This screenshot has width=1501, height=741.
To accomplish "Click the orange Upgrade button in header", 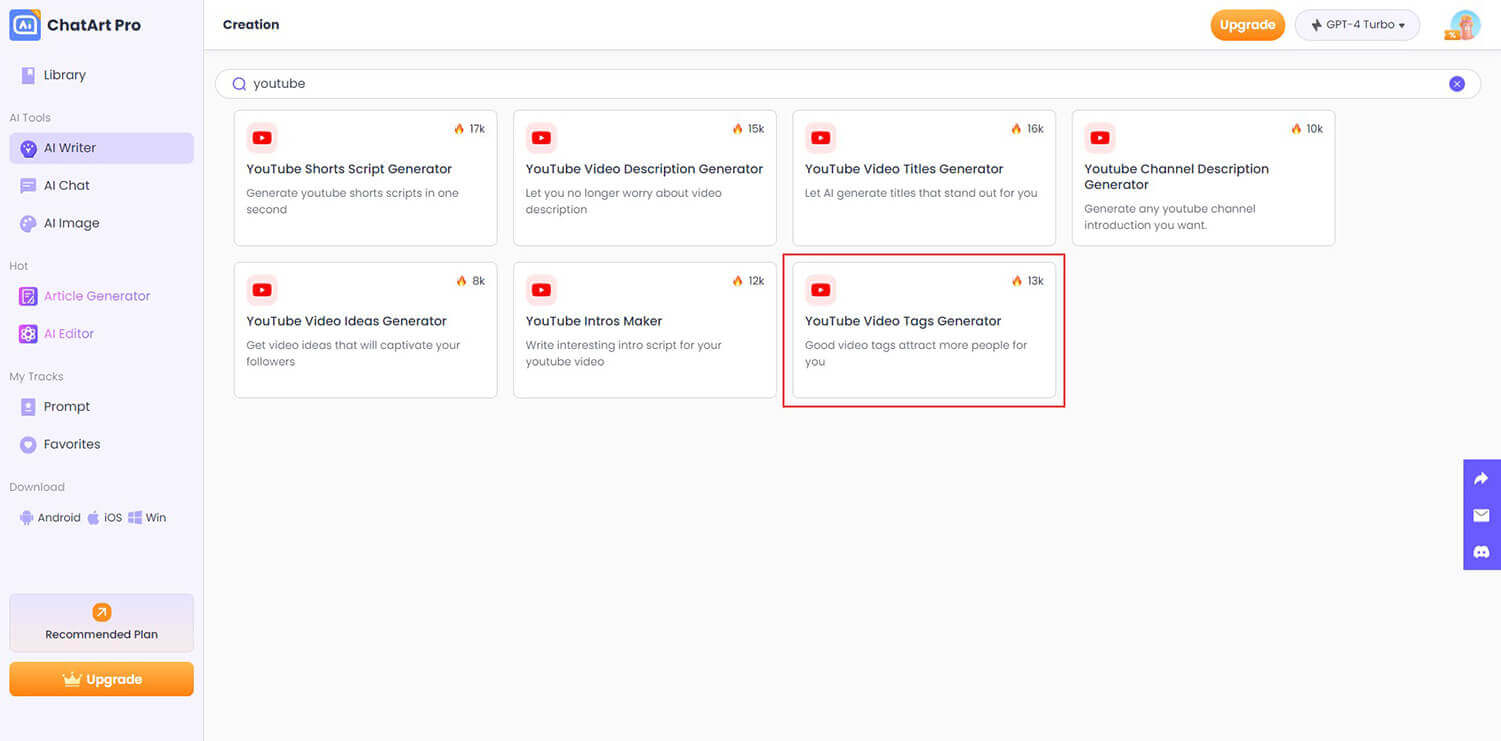I will (1247, 25).
